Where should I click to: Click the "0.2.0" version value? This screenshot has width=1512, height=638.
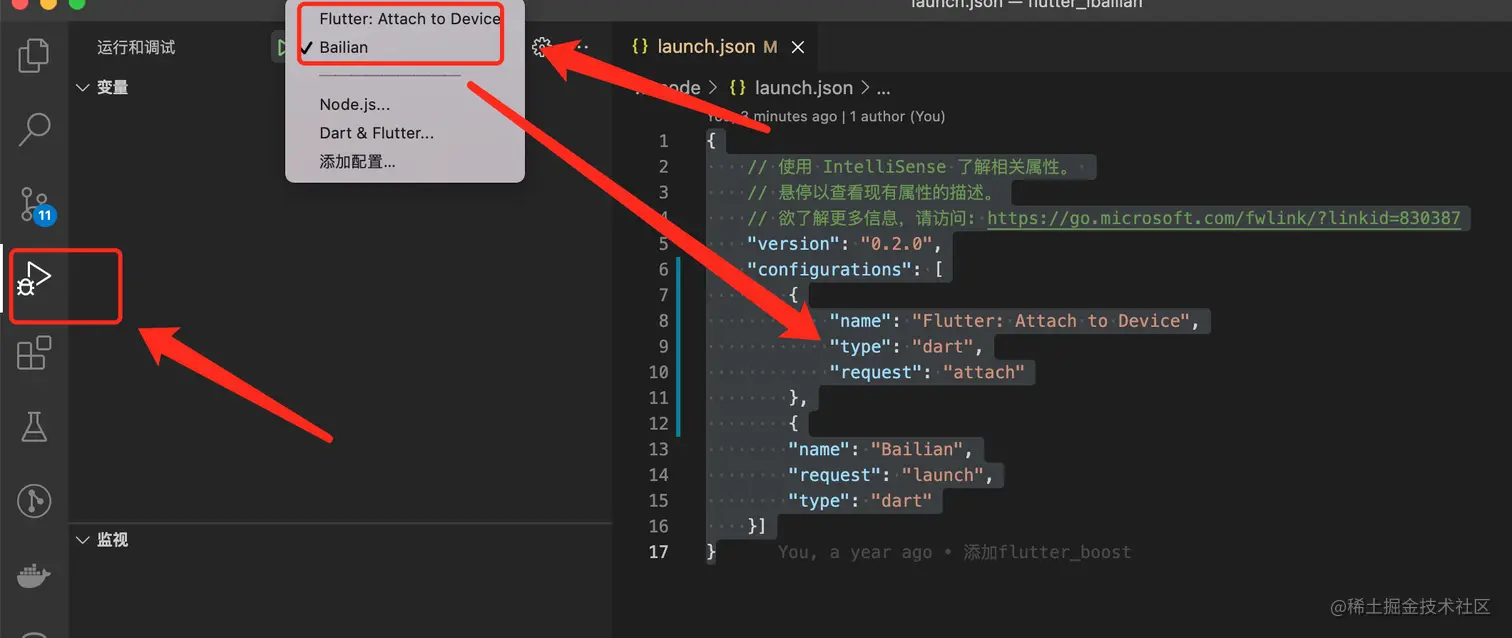point(896,244)
